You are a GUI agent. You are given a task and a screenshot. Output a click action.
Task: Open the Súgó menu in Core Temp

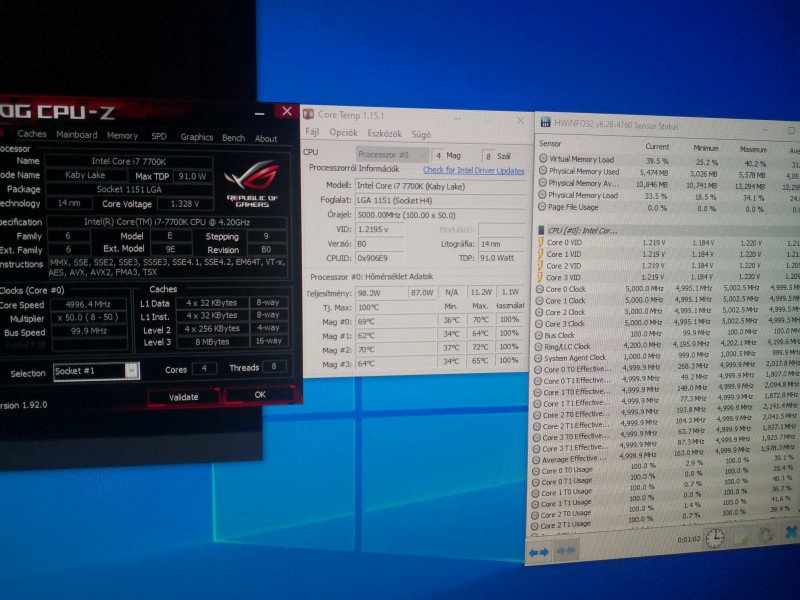421,135
